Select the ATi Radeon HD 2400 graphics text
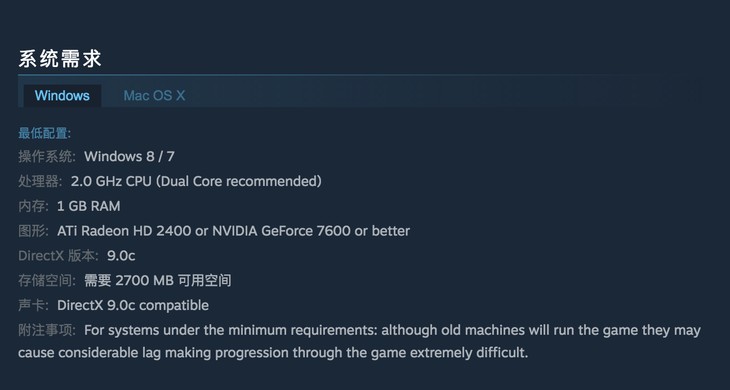The width and height of the screenshot is (730, 390). 233,231
